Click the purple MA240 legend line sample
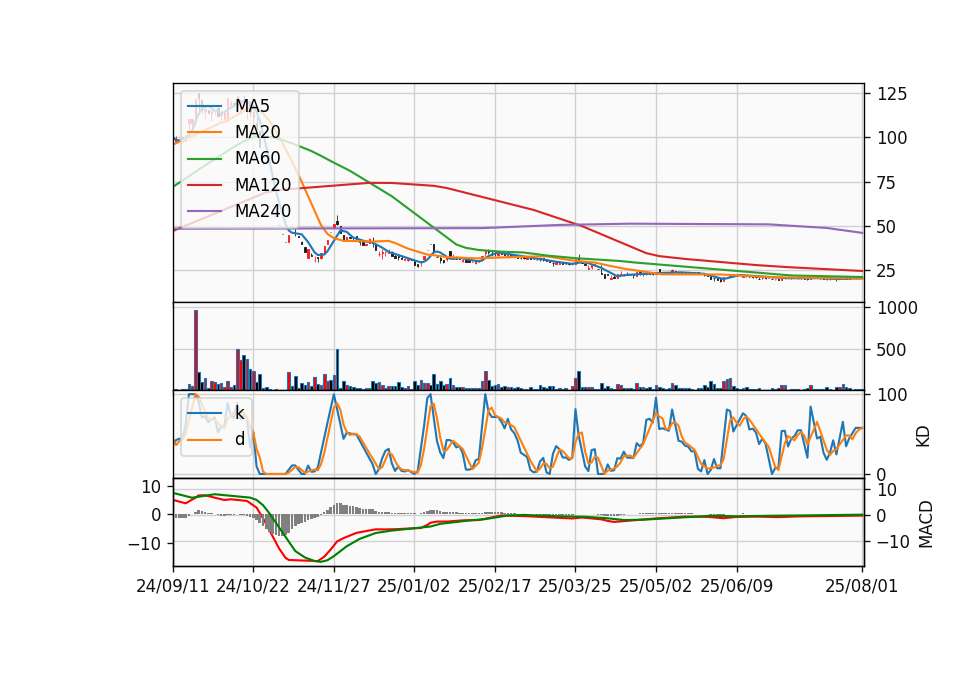Screen dimensions: 960x690 tap(204, 211)
